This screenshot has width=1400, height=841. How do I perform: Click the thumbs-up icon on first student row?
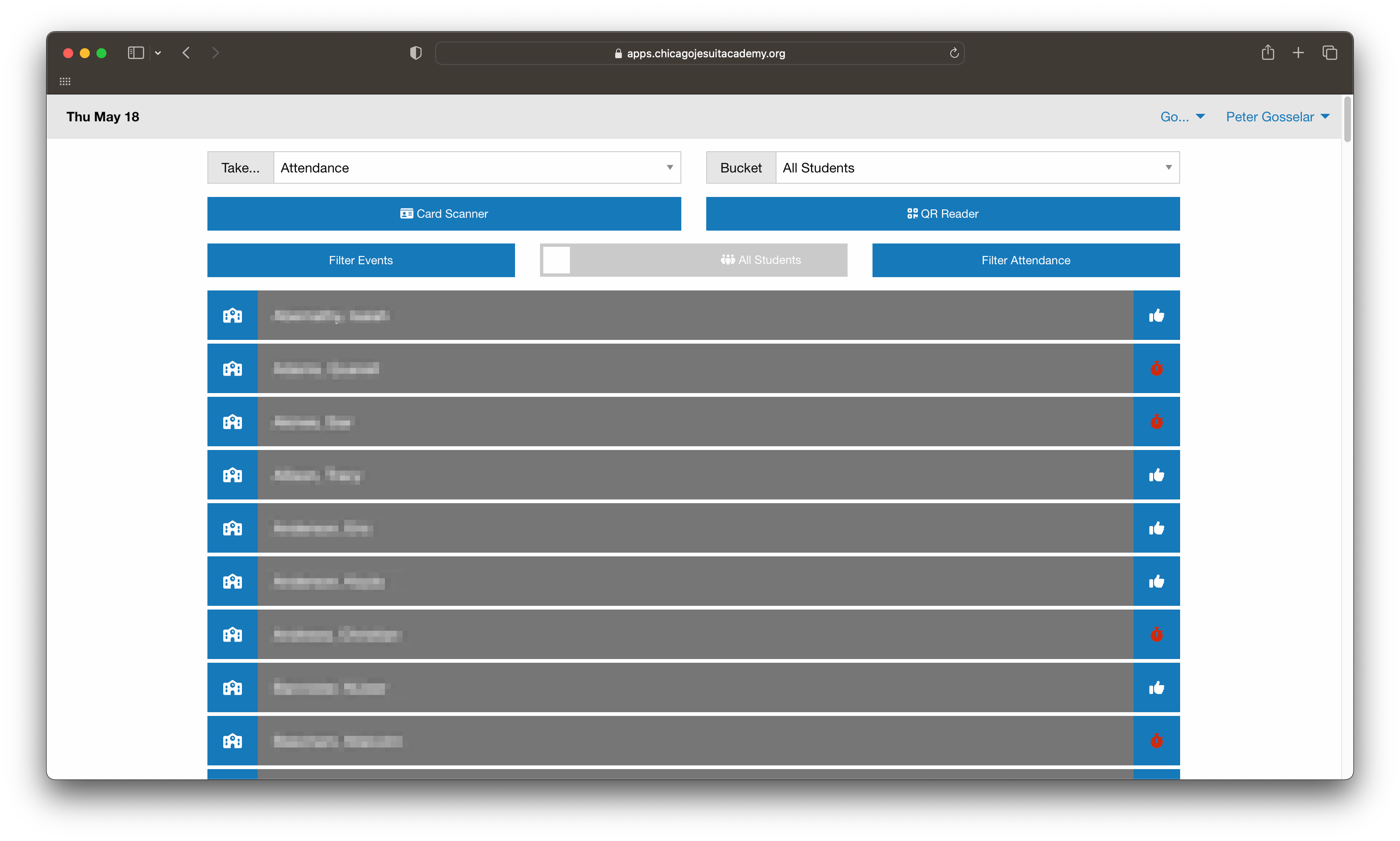[1156, 316]
